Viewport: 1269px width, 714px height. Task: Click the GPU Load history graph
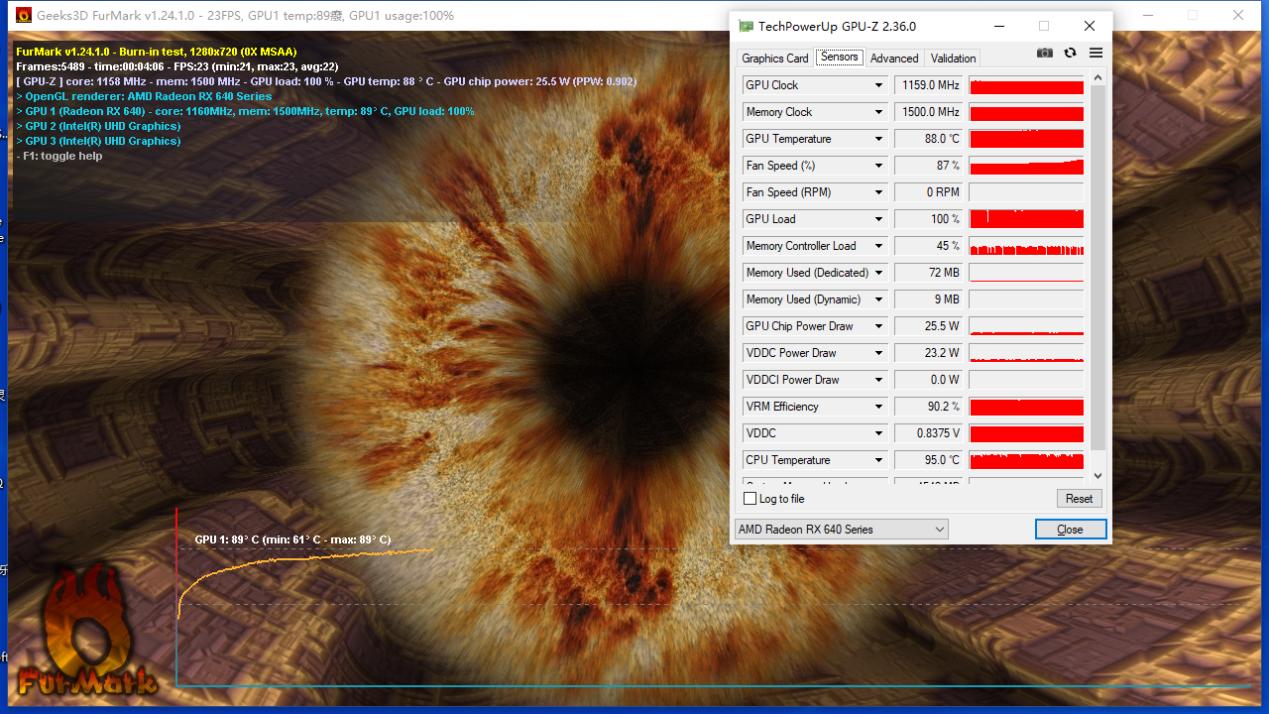coord(1026,219)
